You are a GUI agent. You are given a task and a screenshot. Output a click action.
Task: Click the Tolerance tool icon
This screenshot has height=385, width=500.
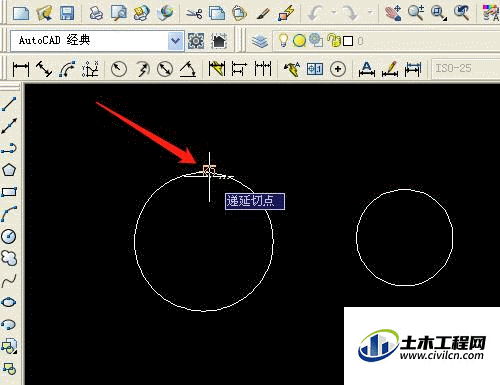pyautogui.click(x=315, y=69)
